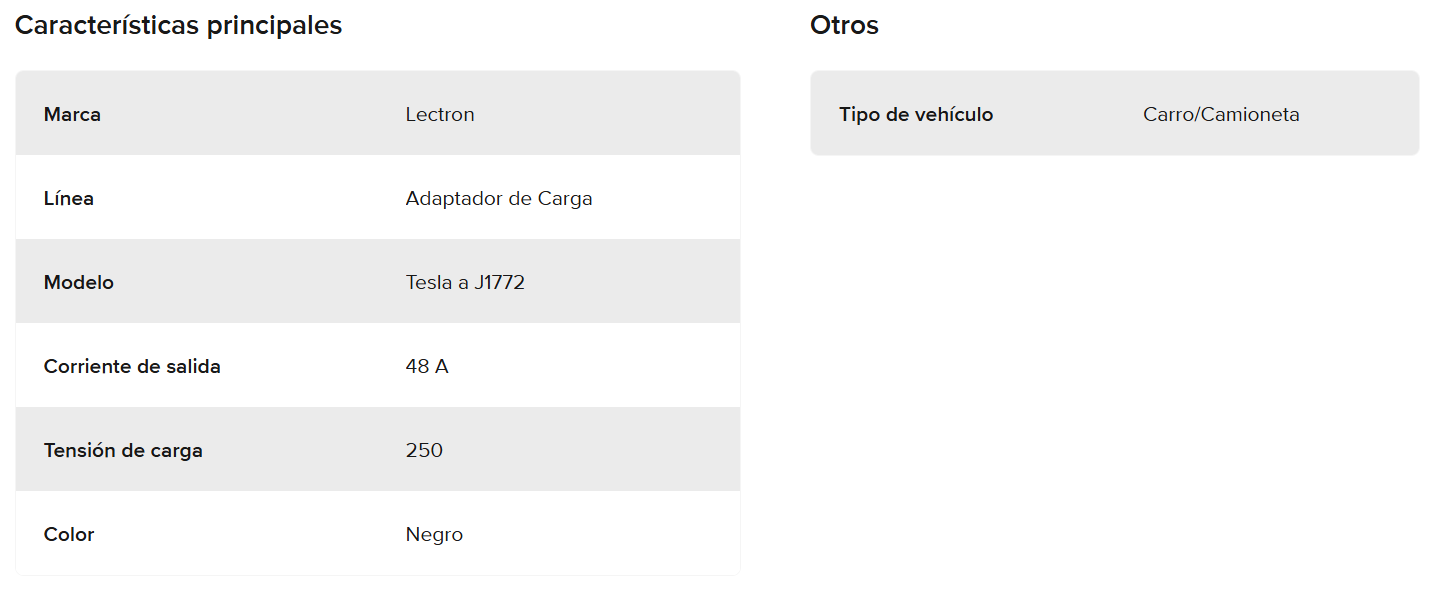Click the word Tesla in Modelo row

429,282
